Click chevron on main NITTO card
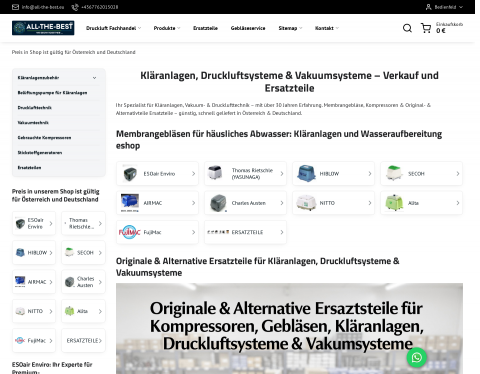480x374 pixels. point(370,203)
